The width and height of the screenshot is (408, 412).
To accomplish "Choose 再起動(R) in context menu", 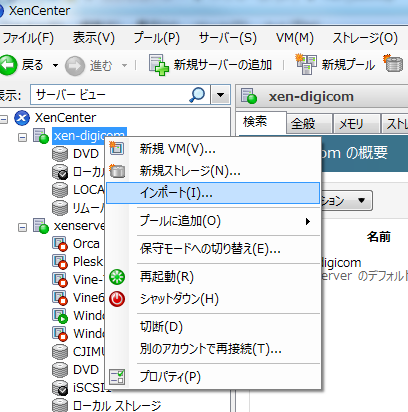I will coord(213,277).
